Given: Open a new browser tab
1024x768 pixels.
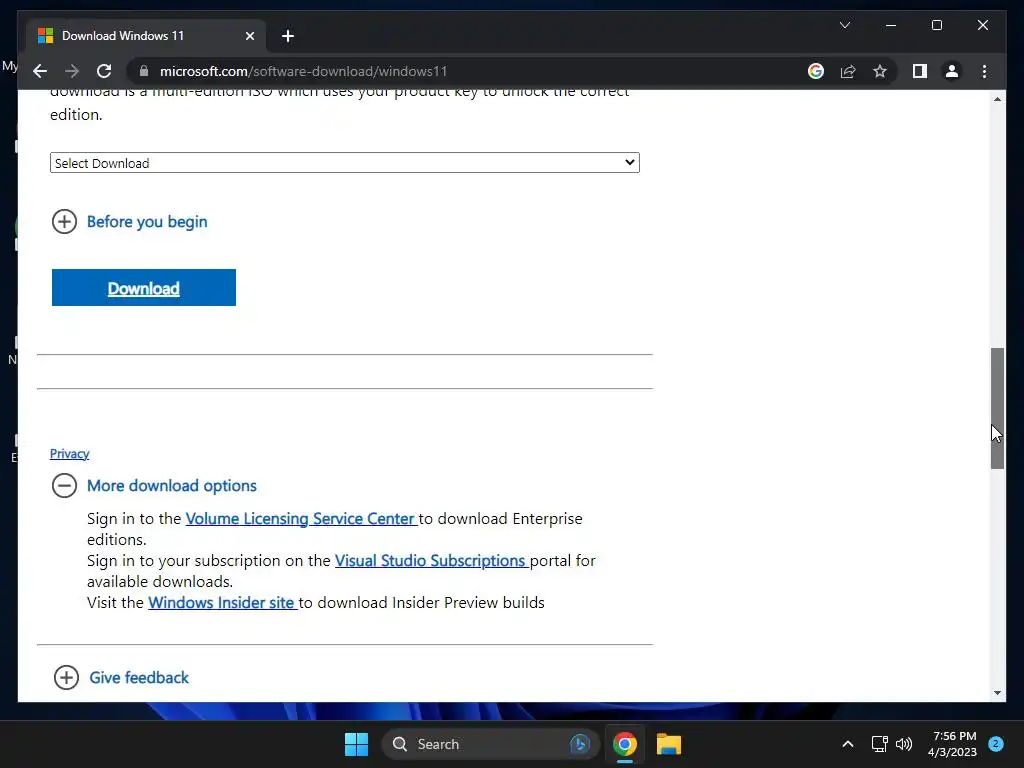Looking at the screenshot, I should 288,36.
